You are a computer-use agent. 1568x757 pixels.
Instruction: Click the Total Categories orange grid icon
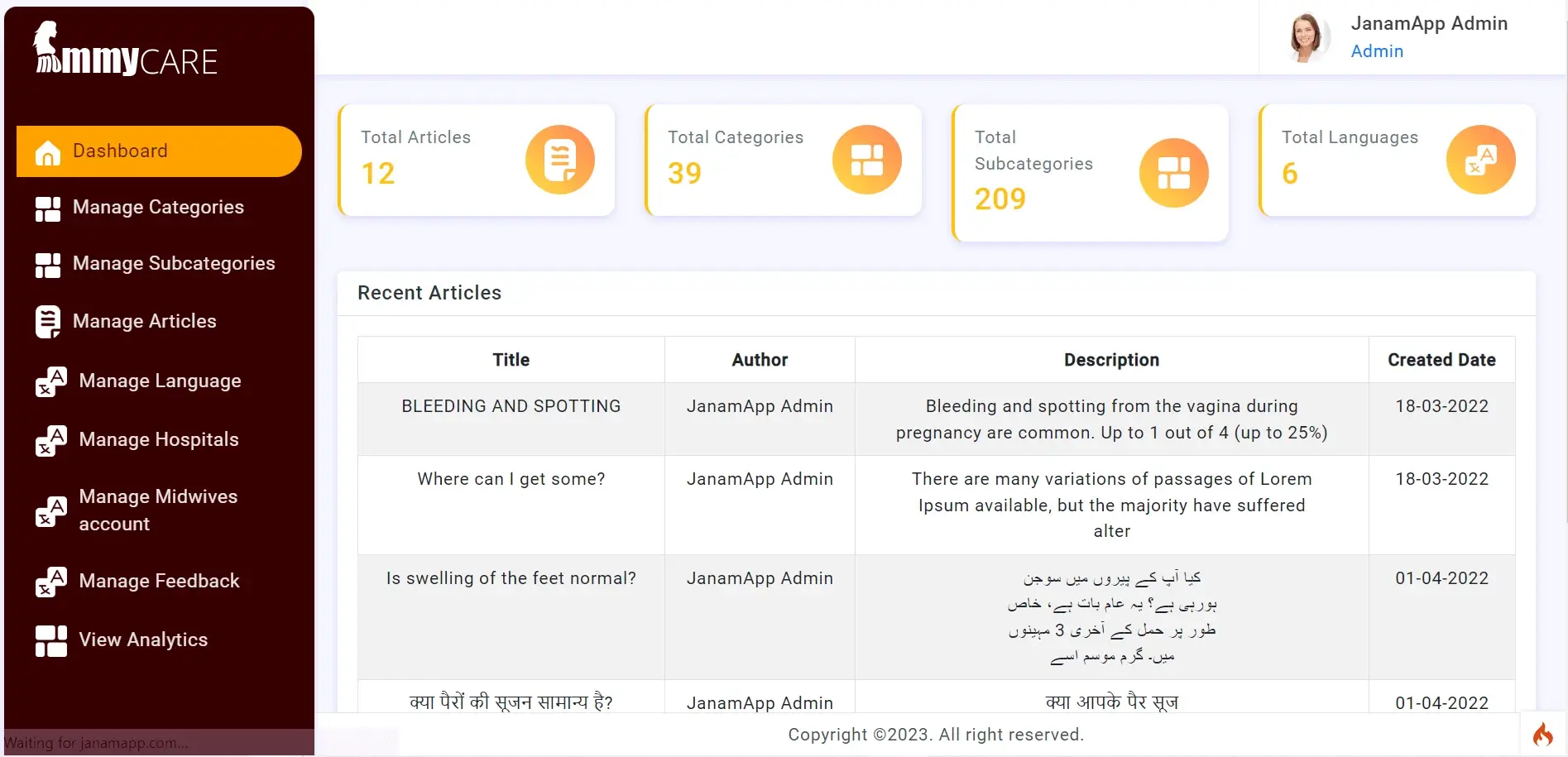pyautogui.click(x=866, y=160)
